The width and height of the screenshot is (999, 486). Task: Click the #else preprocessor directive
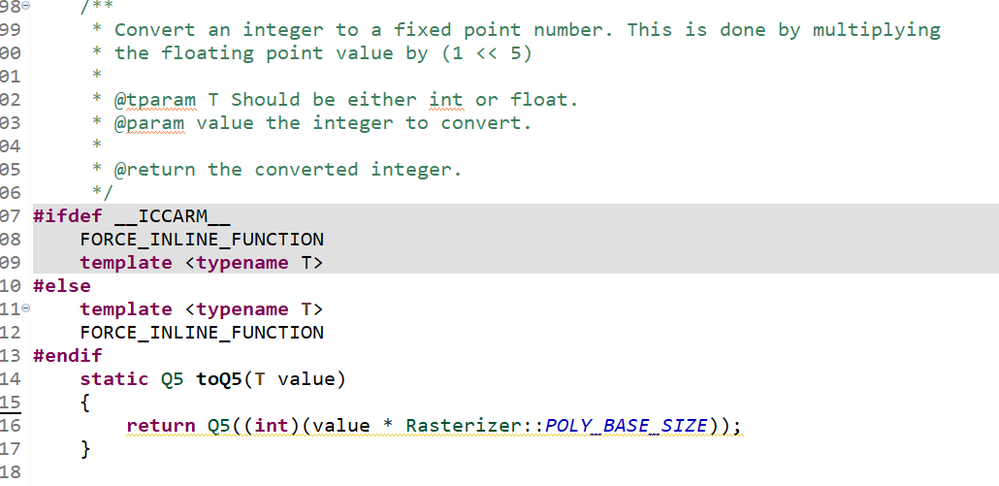[x=62, y=286]
